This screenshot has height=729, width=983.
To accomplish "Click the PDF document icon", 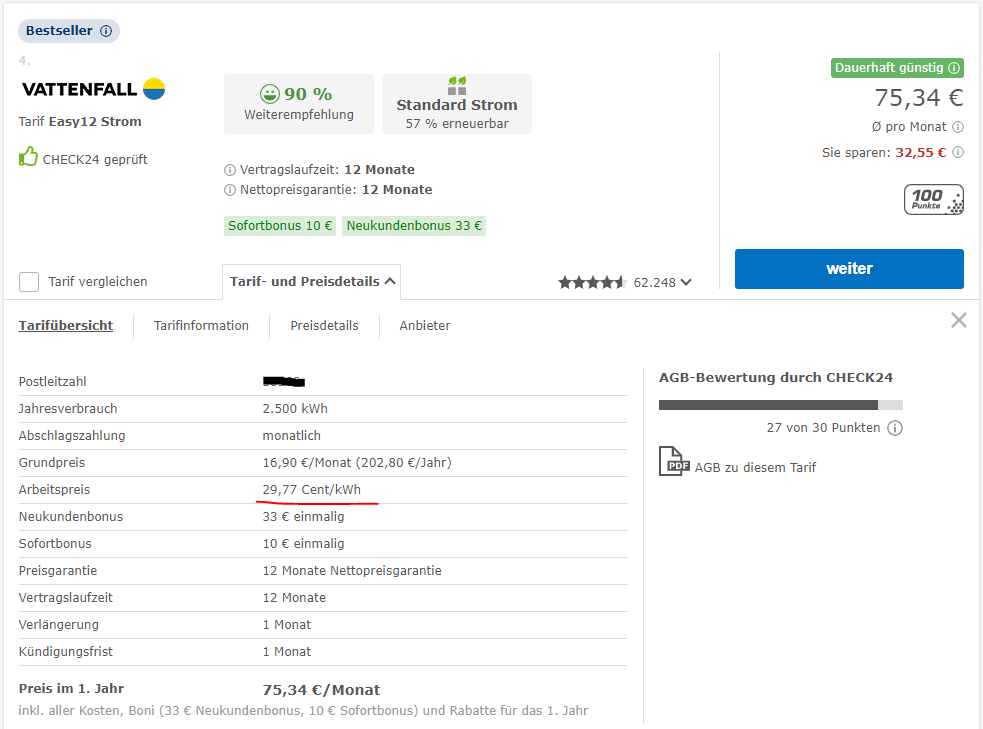I will 674,461.
